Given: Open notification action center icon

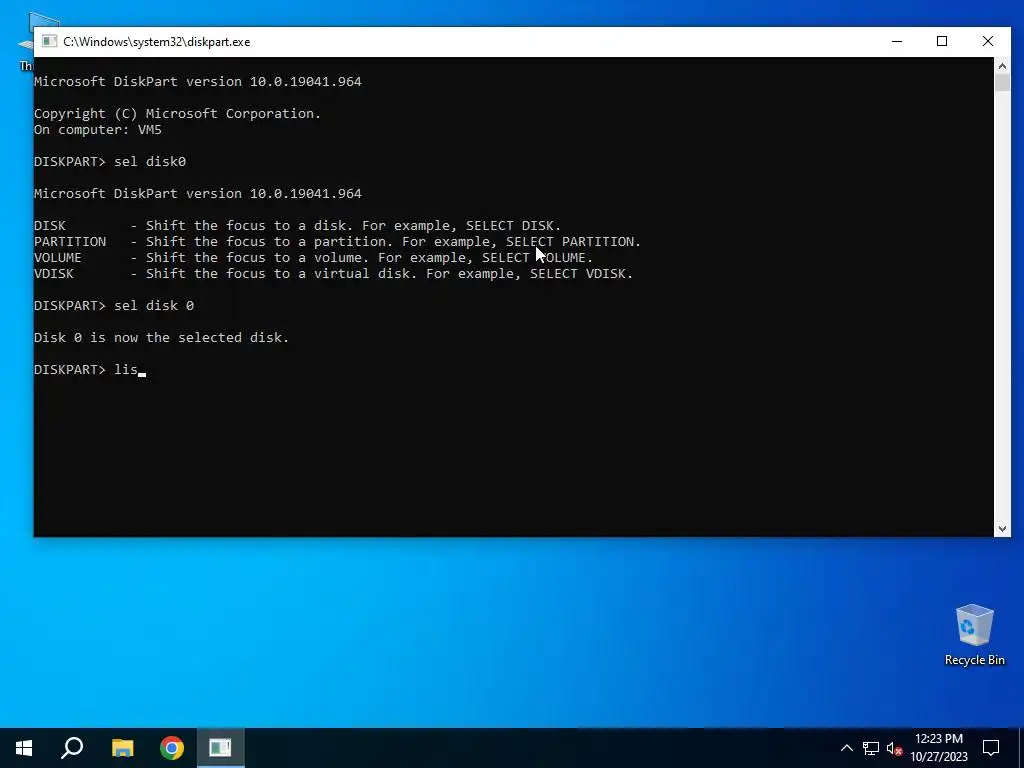Looking at the screenshot, I should [991, 748].
